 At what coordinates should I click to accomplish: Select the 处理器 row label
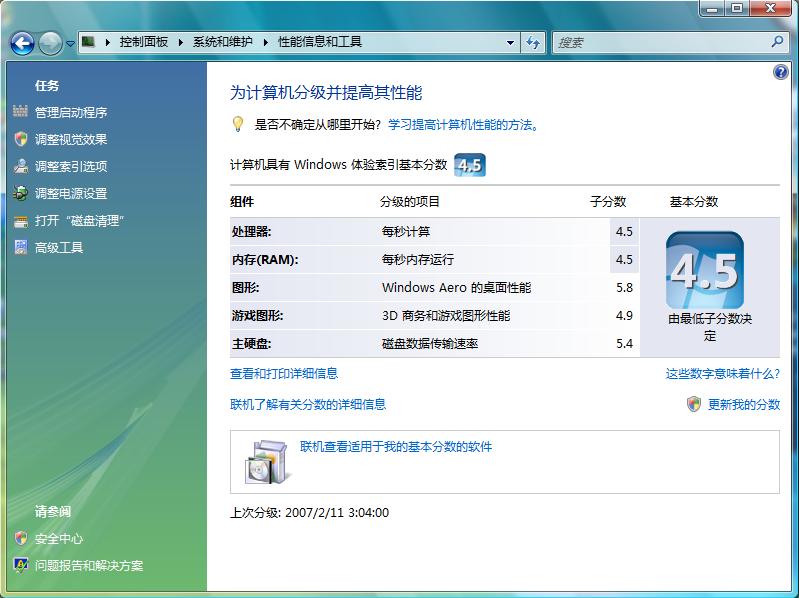252,232
